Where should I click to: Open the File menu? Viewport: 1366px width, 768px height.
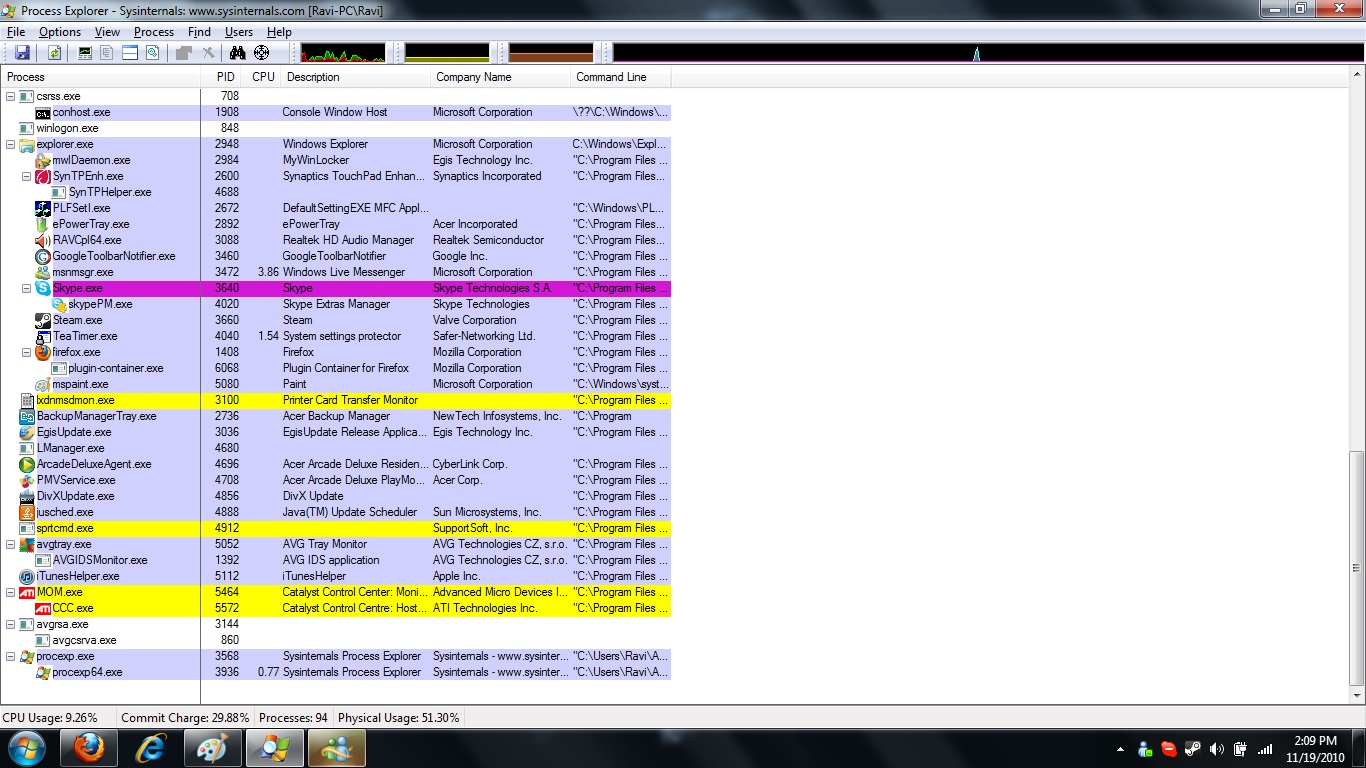(x=16, y=32)
